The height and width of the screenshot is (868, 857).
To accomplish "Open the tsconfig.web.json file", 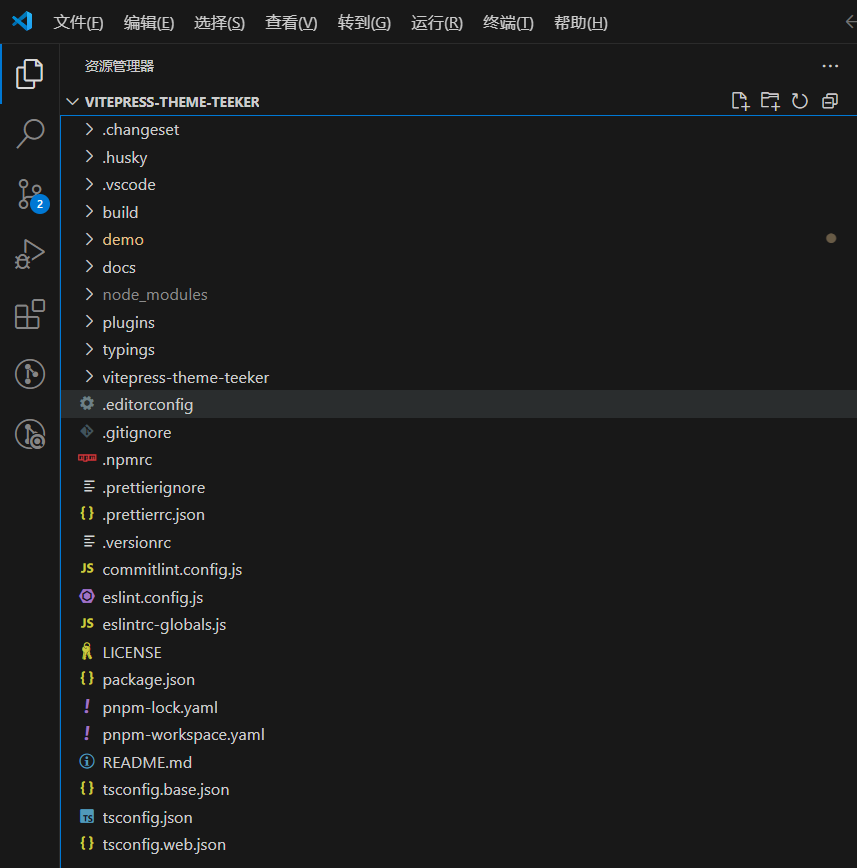I will (x=458, y=844).
